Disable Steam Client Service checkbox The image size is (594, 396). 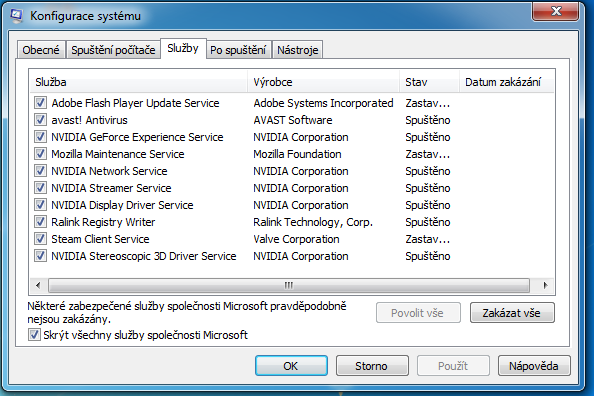click(40, 239)
